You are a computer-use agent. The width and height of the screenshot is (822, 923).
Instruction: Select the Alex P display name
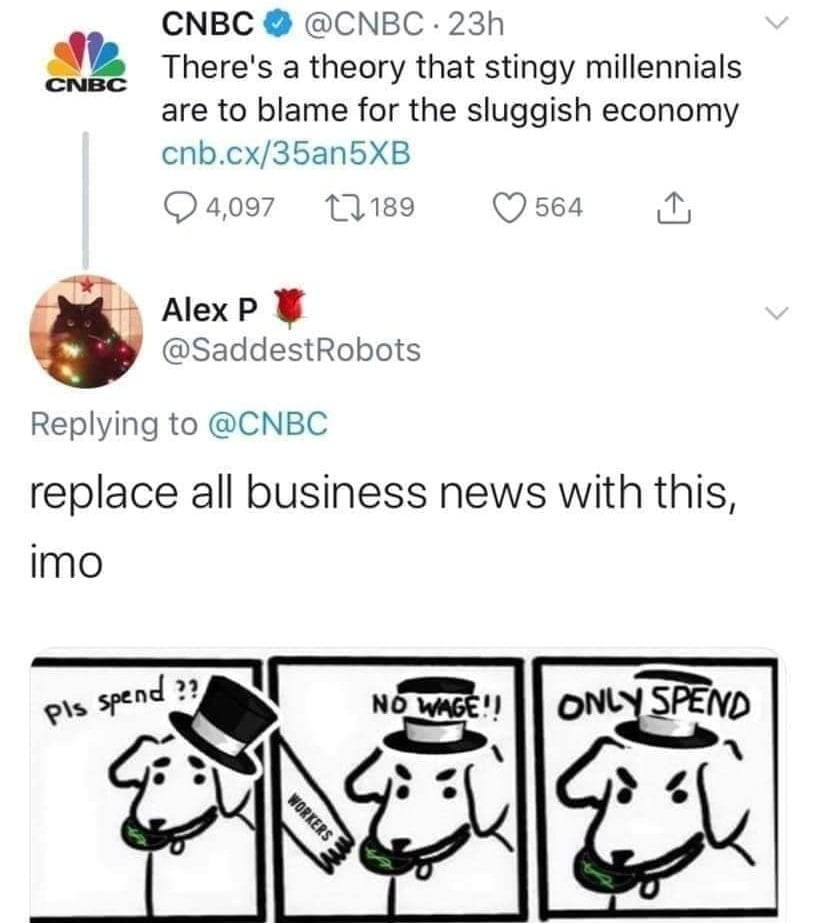(210, 310)
